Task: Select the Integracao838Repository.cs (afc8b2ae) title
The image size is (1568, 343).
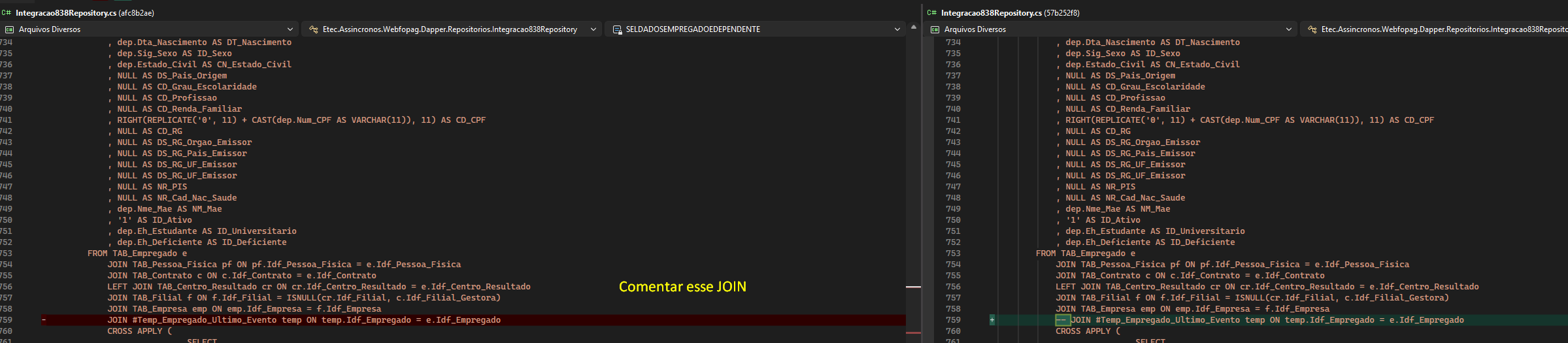Action: pos(85,12)
